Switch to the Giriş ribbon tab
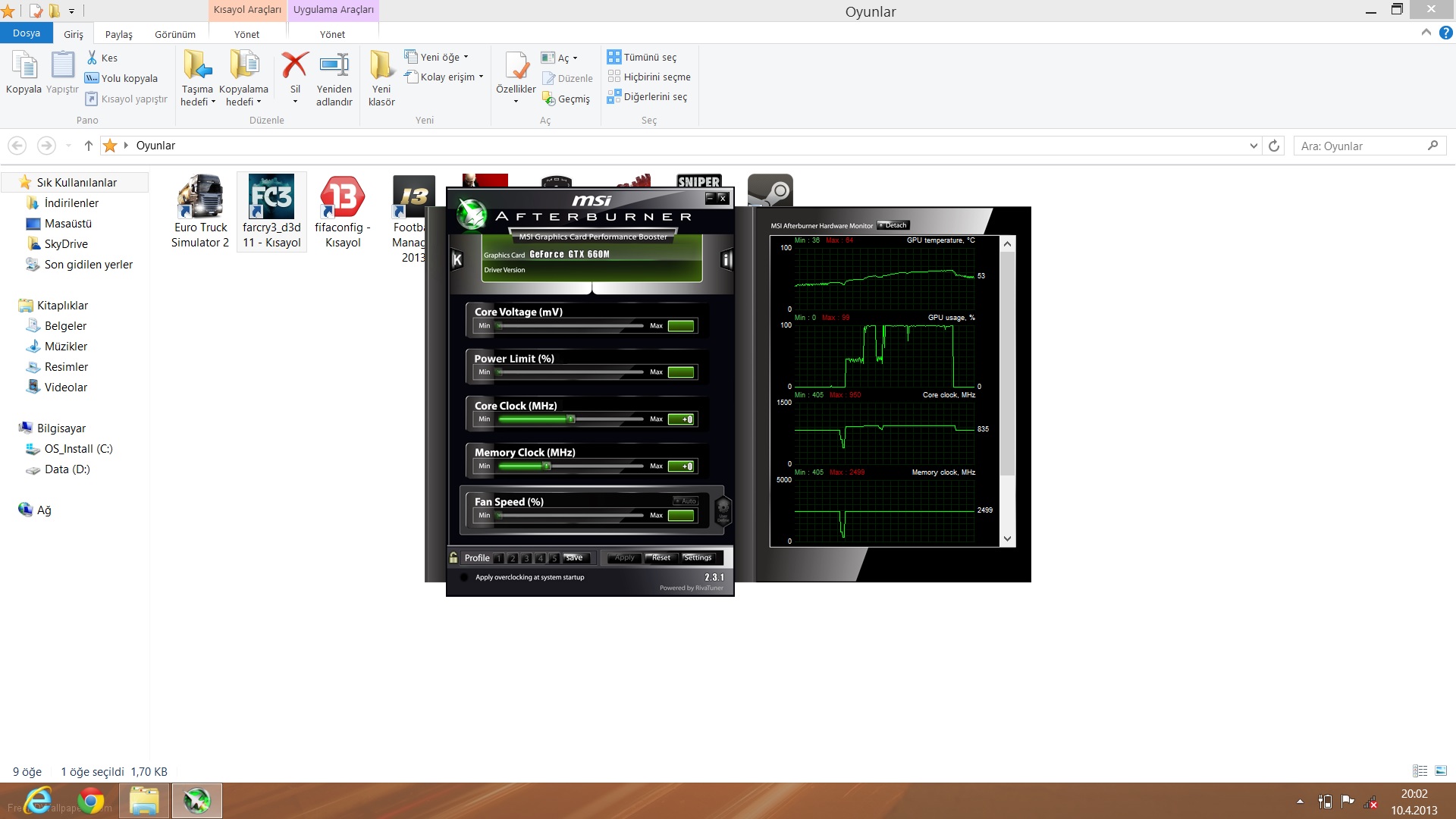This screenshot has width=1456, height=819. (x=74, y=34)
